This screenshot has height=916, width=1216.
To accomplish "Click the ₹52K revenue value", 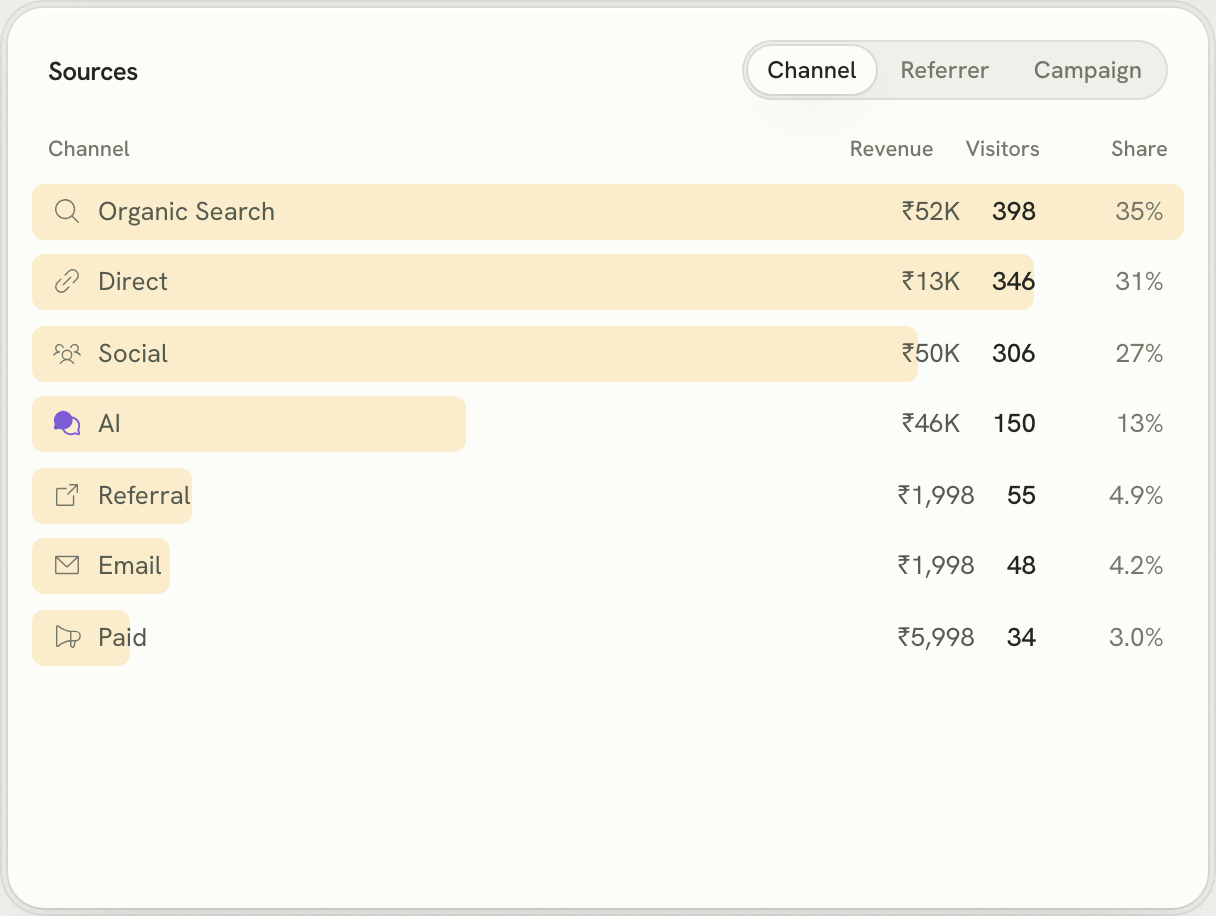I will coord(930,212).
